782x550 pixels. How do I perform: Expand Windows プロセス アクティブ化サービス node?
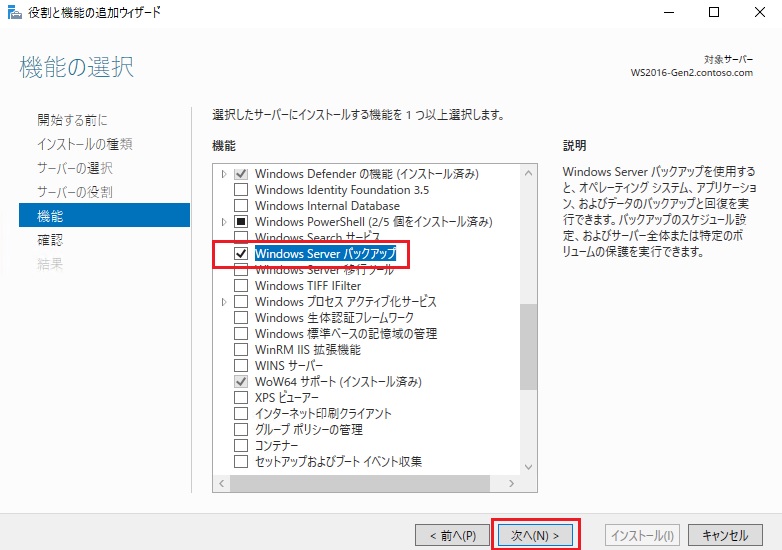224,302
